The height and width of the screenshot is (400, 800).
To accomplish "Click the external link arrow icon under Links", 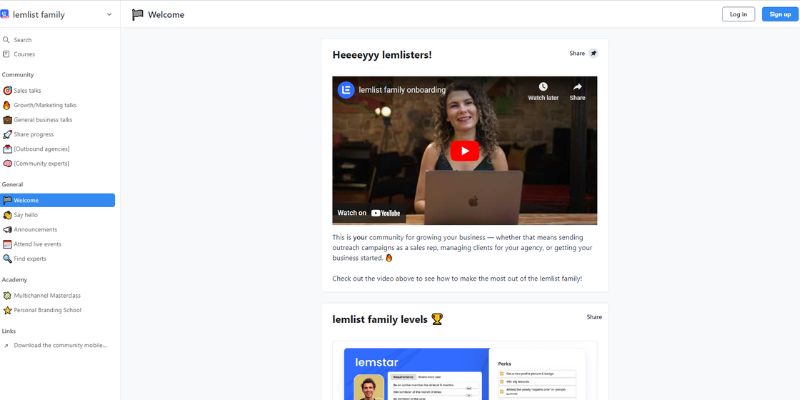I will tap(6, 345).
